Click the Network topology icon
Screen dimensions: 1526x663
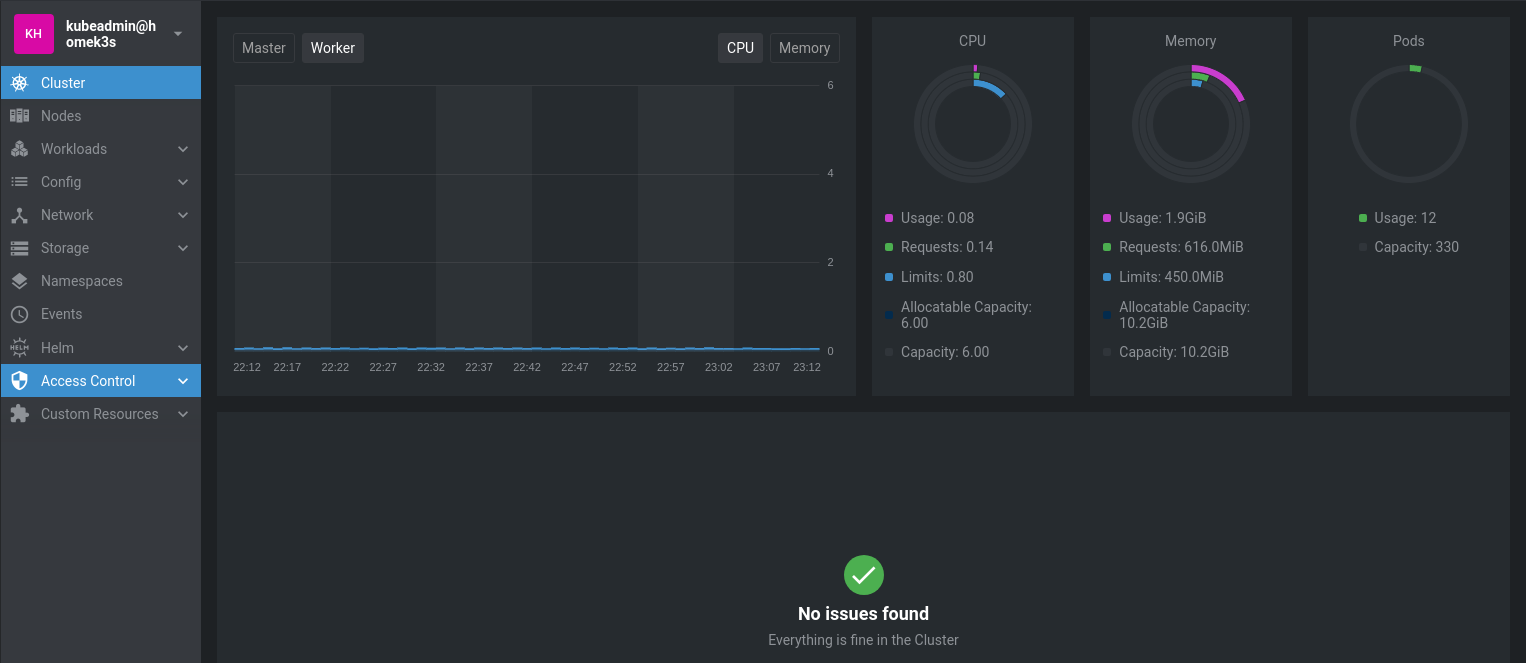click(x=19, y=215)
